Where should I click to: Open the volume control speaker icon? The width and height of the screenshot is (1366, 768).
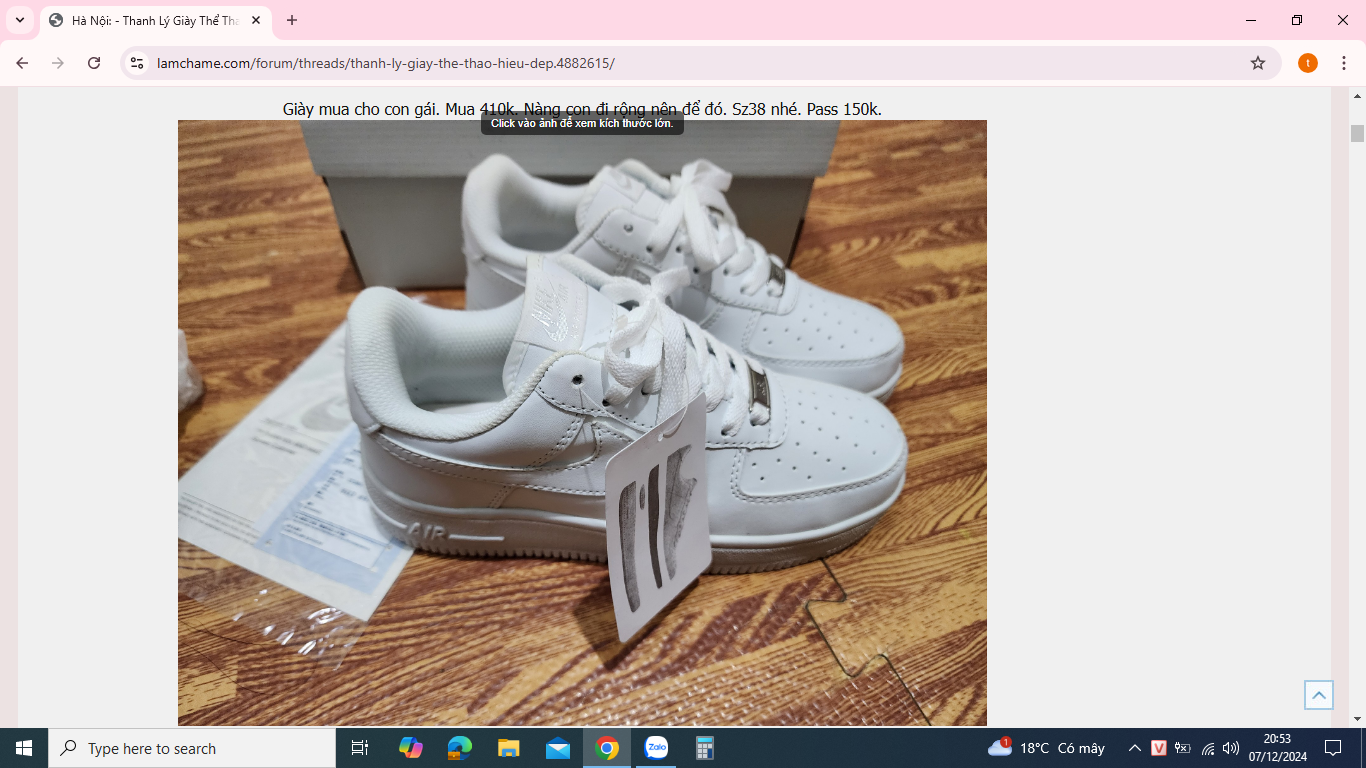[x=1231, y=748]
